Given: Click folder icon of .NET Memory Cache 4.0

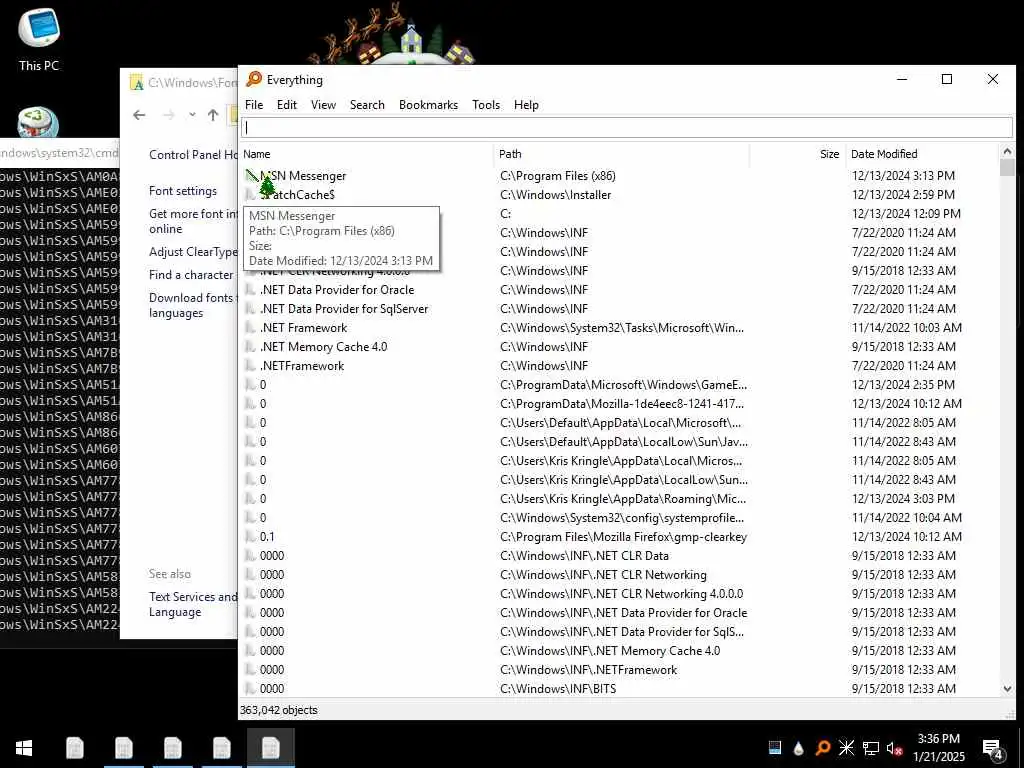Looking at the screenshot, I should tap(250, 347).
